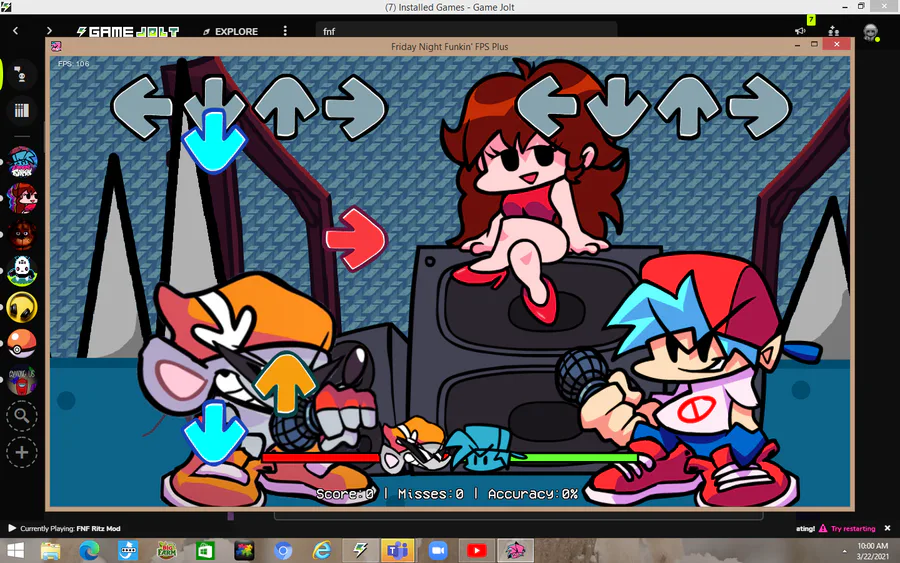Click the FPS counter text in the game
Screen dimensions: 900x563
point(73,64)
